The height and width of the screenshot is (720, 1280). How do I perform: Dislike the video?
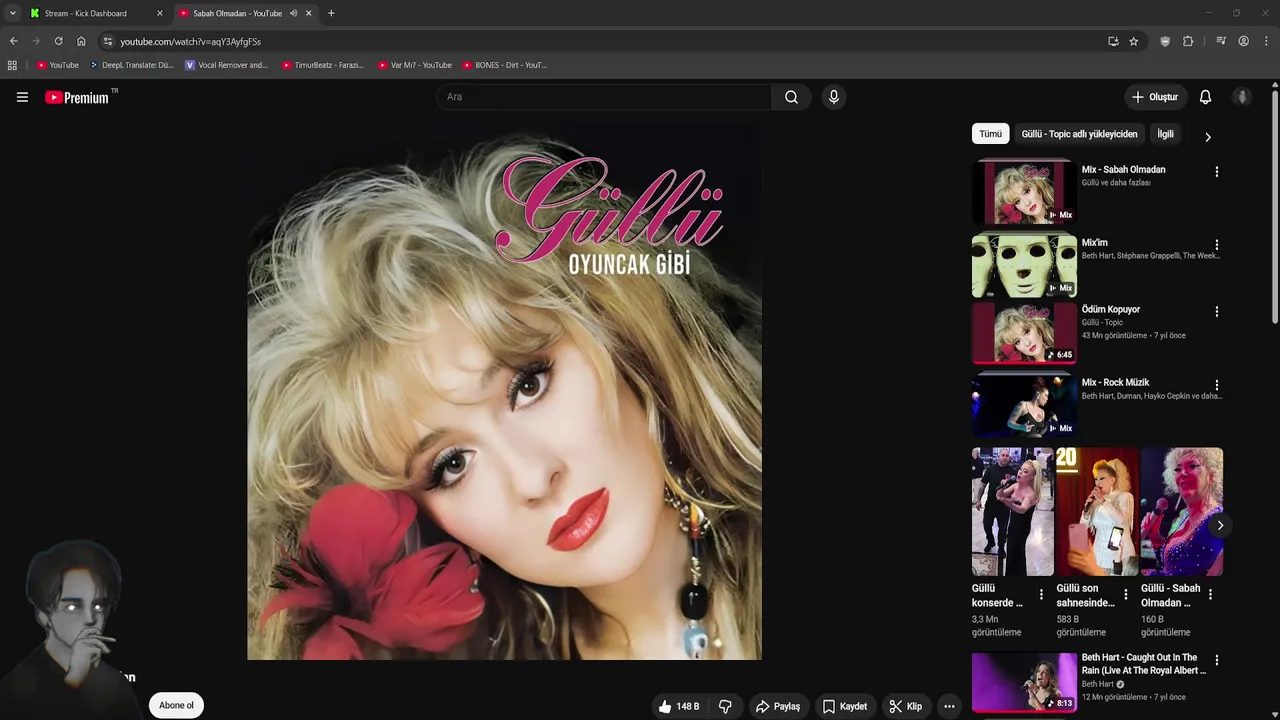pos(725,706)
